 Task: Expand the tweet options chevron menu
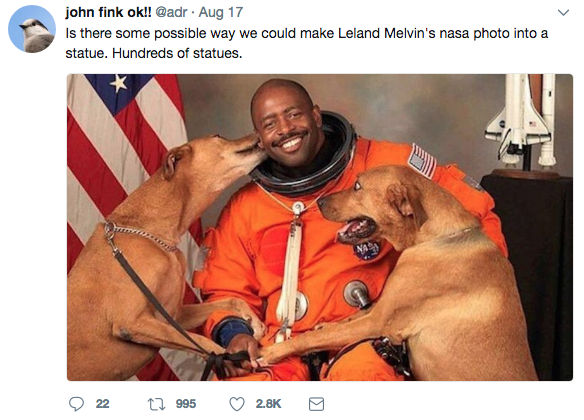(x=563, y=13)
